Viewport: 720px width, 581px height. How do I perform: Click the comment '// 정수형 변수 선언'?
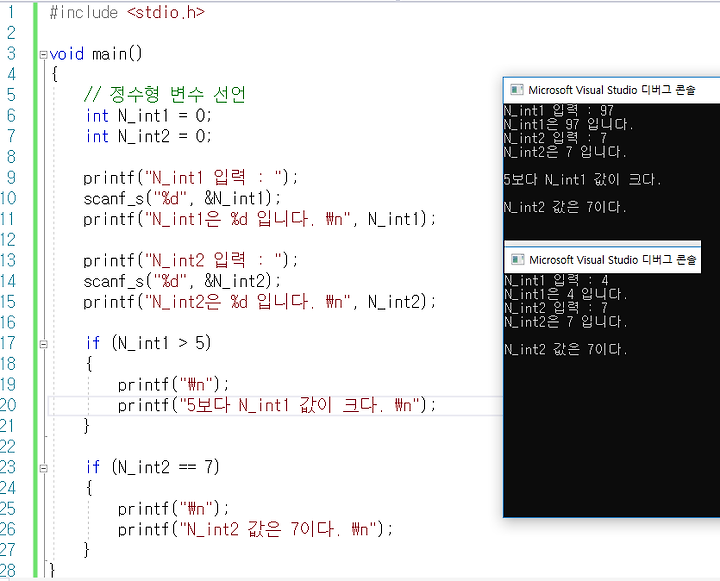[x=165, y=95]
